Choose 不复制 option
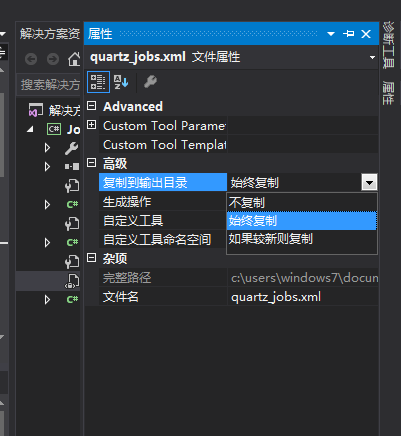The image size is (401, 436). [x=302, y=202]
